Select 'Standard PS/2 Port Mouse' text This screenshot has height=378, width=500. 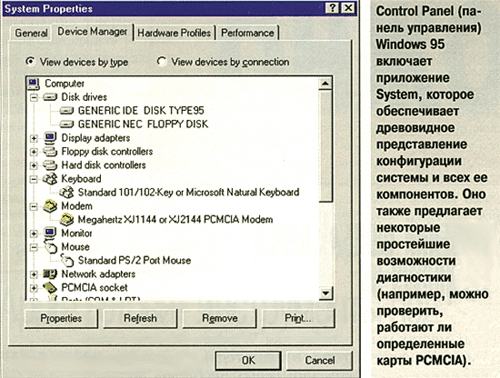[x=134, y=260]
